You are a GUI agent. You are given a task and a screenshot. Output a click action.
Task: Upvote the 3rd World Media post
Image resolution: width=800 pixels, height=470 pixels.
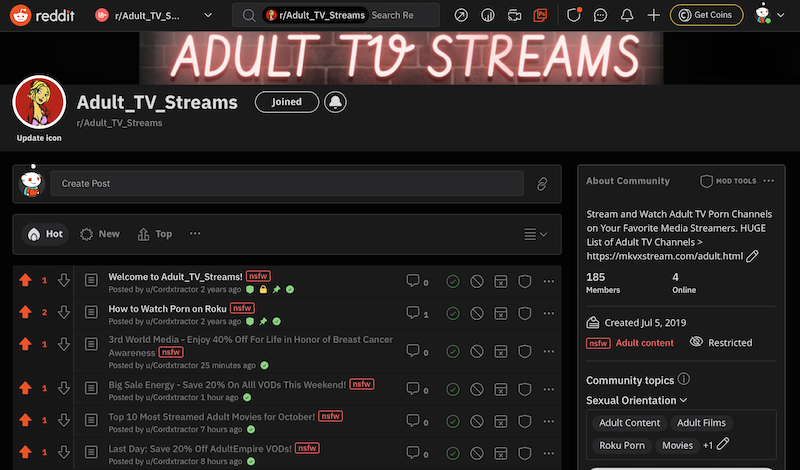point(25,344)
